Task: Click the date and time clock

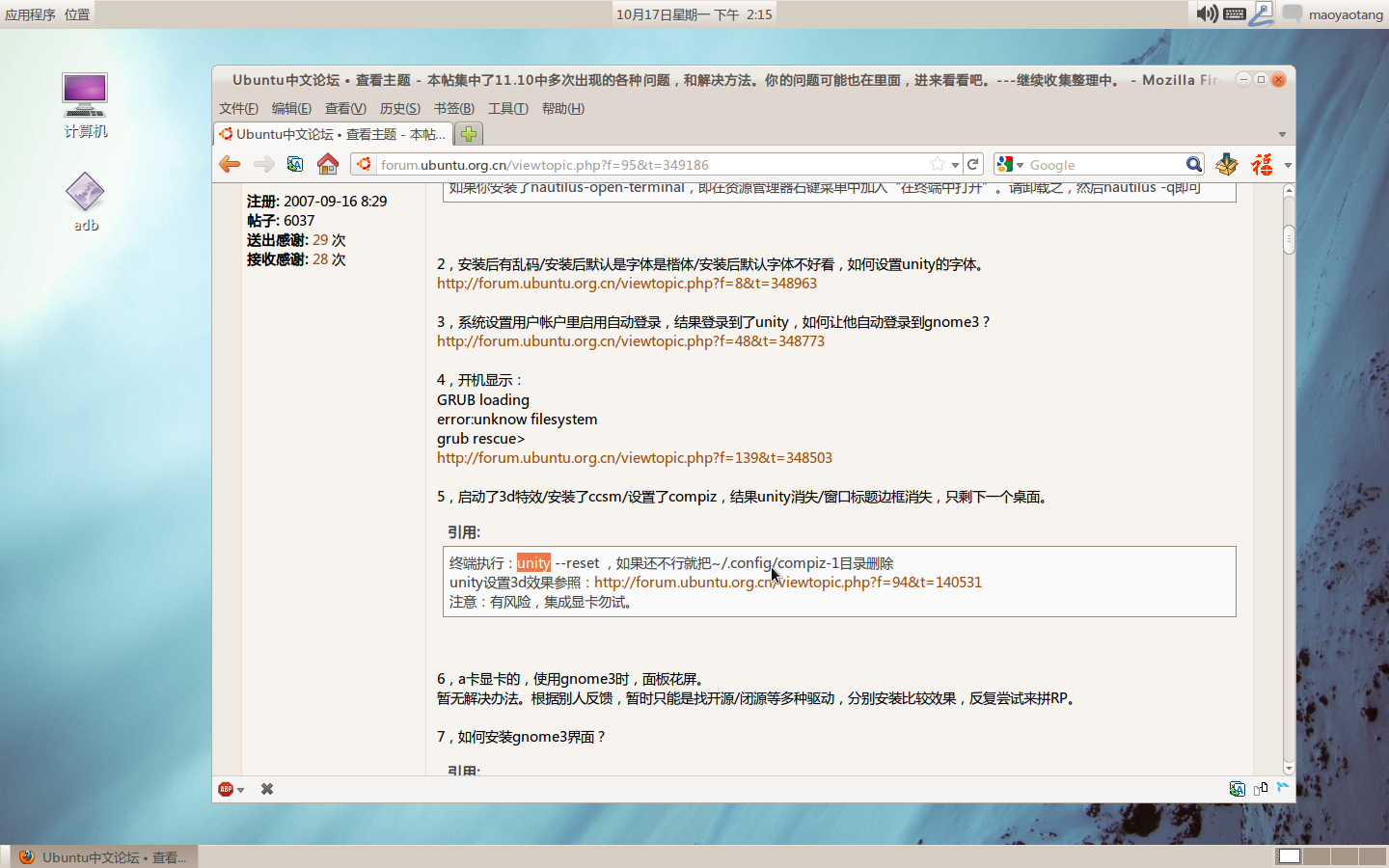Action: click(x=694, y=14)
